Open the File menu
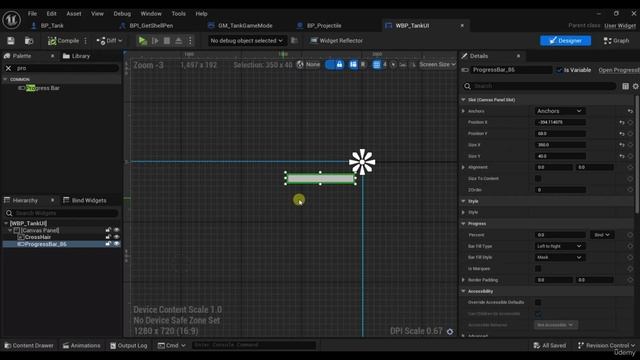 32,13
